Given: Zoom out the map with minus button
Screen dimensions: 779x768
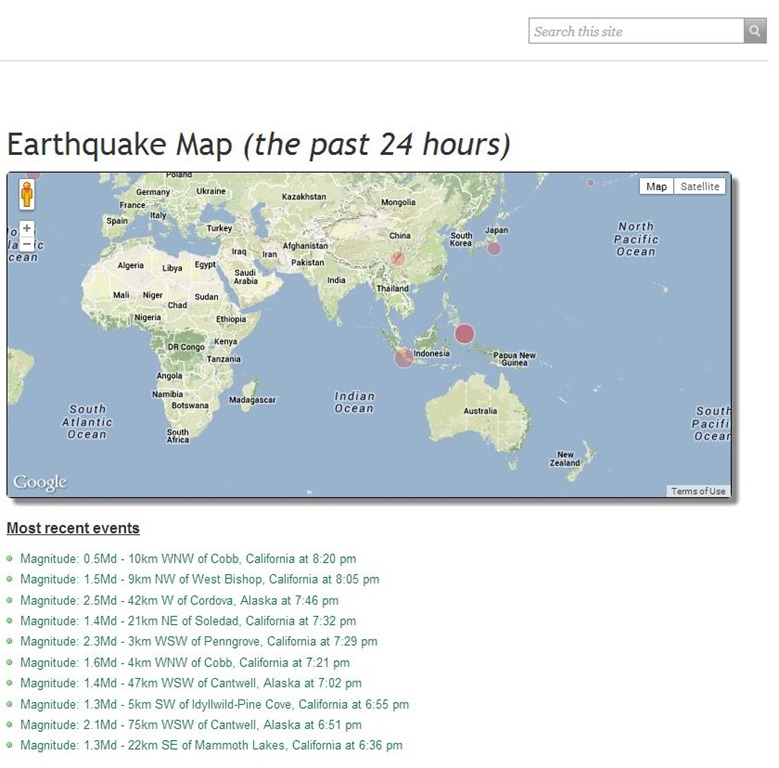Looking at the screenshot, I should 27,244.
